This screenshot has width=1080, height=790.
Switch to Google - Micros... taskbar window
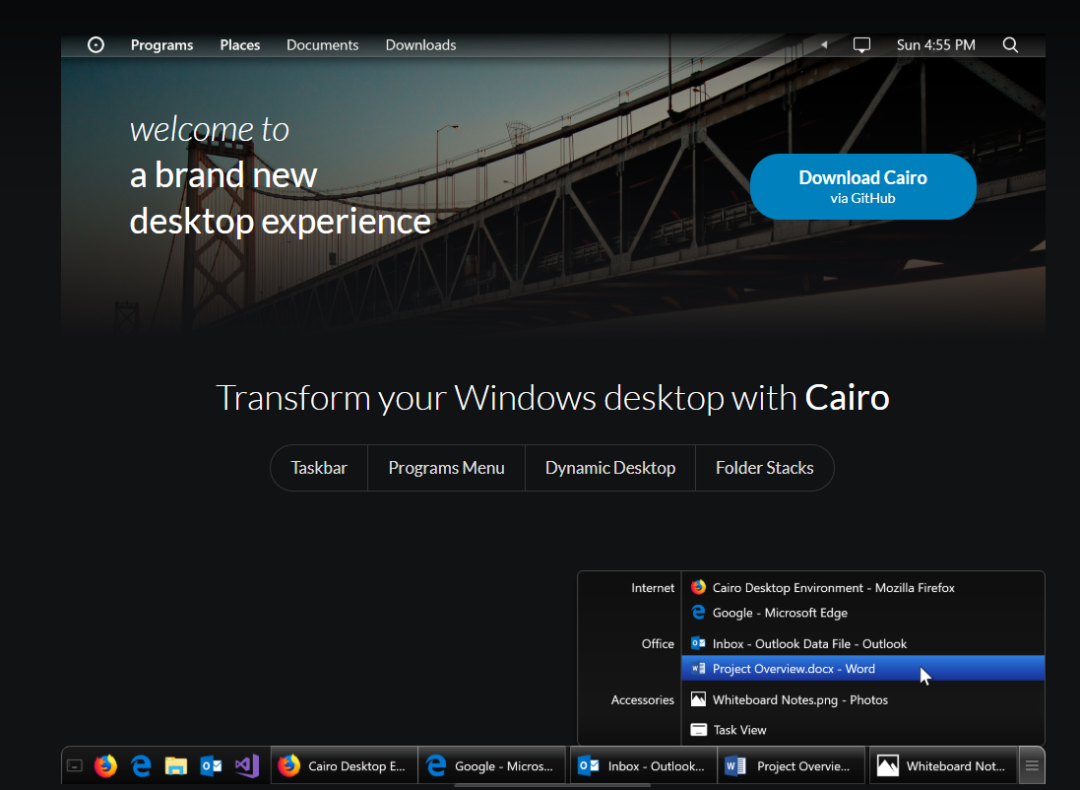(492, 766)
